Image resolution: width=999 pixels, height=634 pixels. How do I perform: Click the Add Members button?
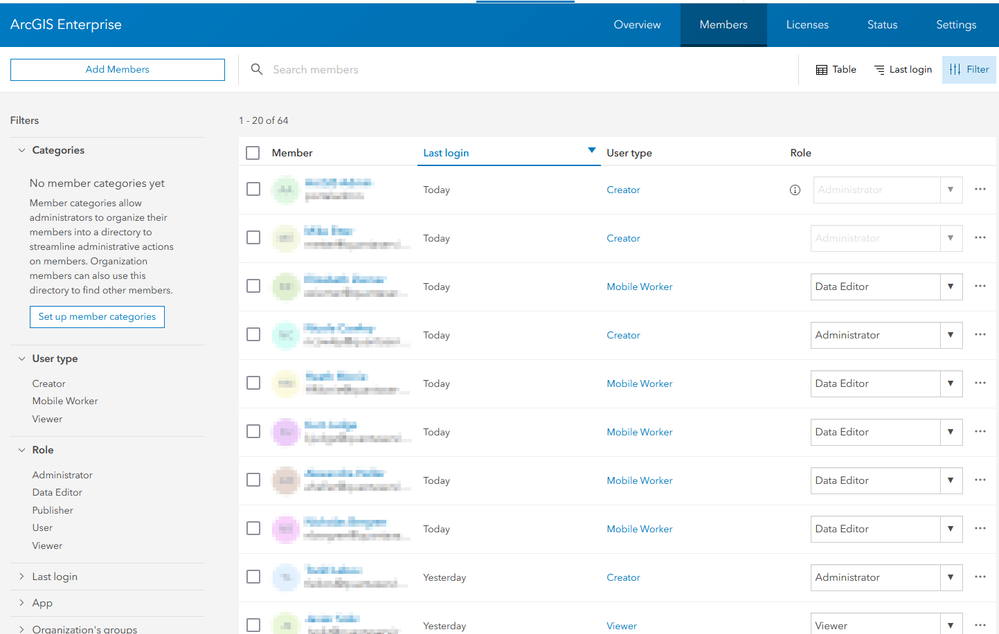tap(117, 69)
